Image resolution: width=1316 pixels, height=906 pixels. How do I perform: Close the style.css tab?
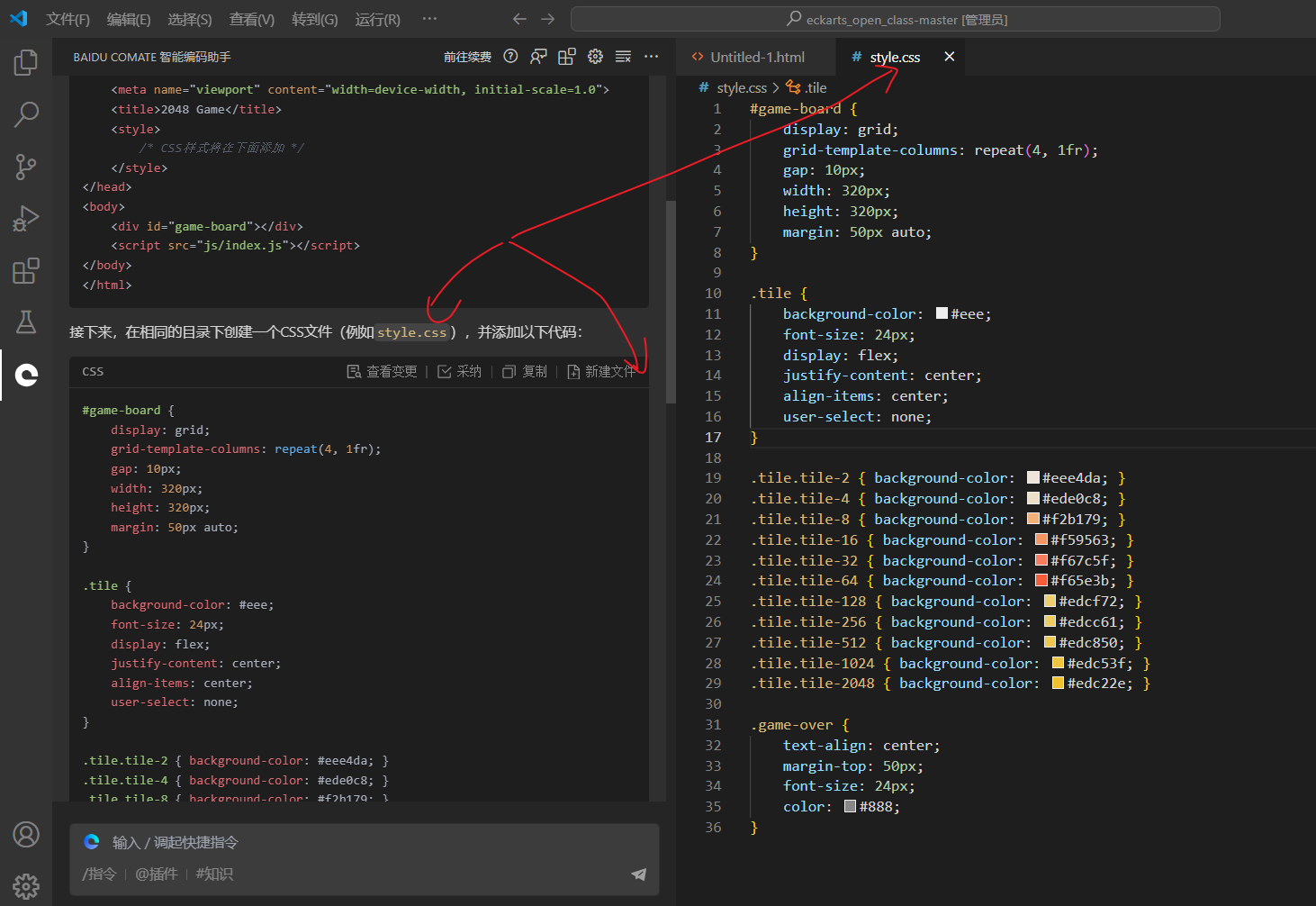[x=950, y=57]
